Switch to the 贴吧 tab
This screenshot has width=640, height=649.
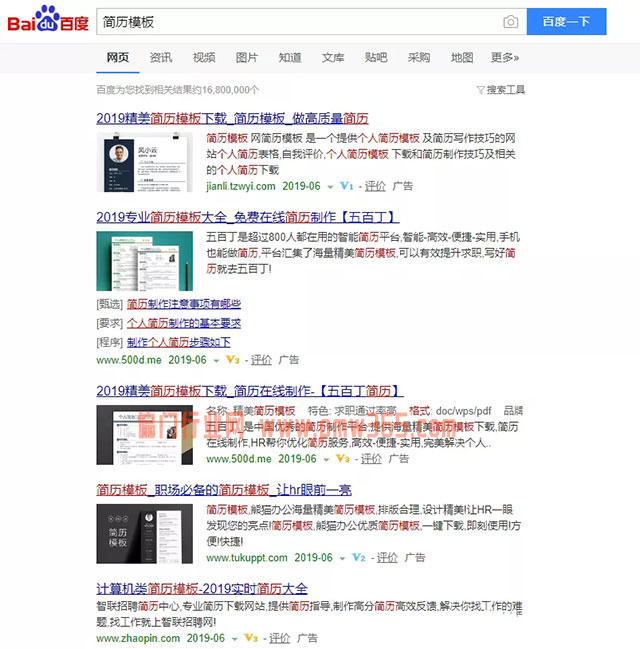coord(376,58)
